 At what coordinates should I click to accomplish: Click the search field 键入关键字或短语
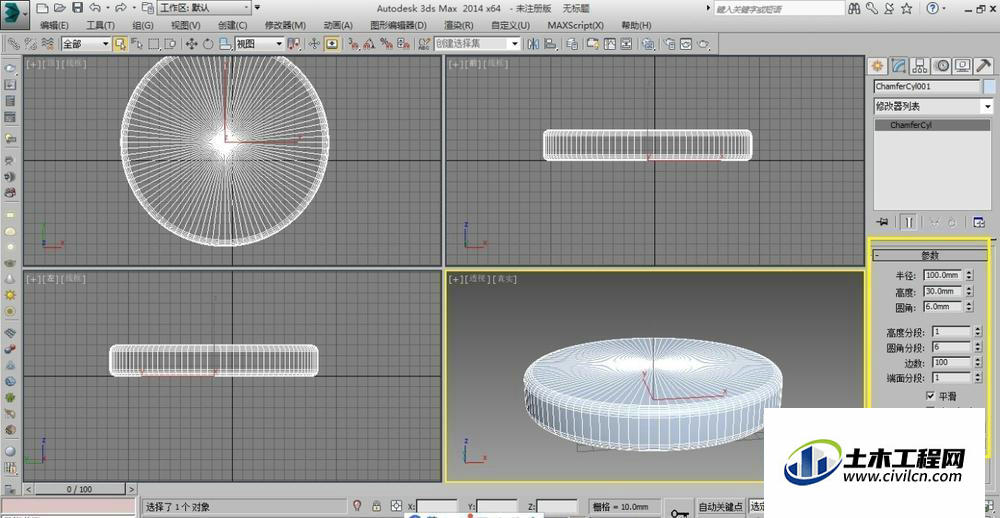click(x=778, y=9)
